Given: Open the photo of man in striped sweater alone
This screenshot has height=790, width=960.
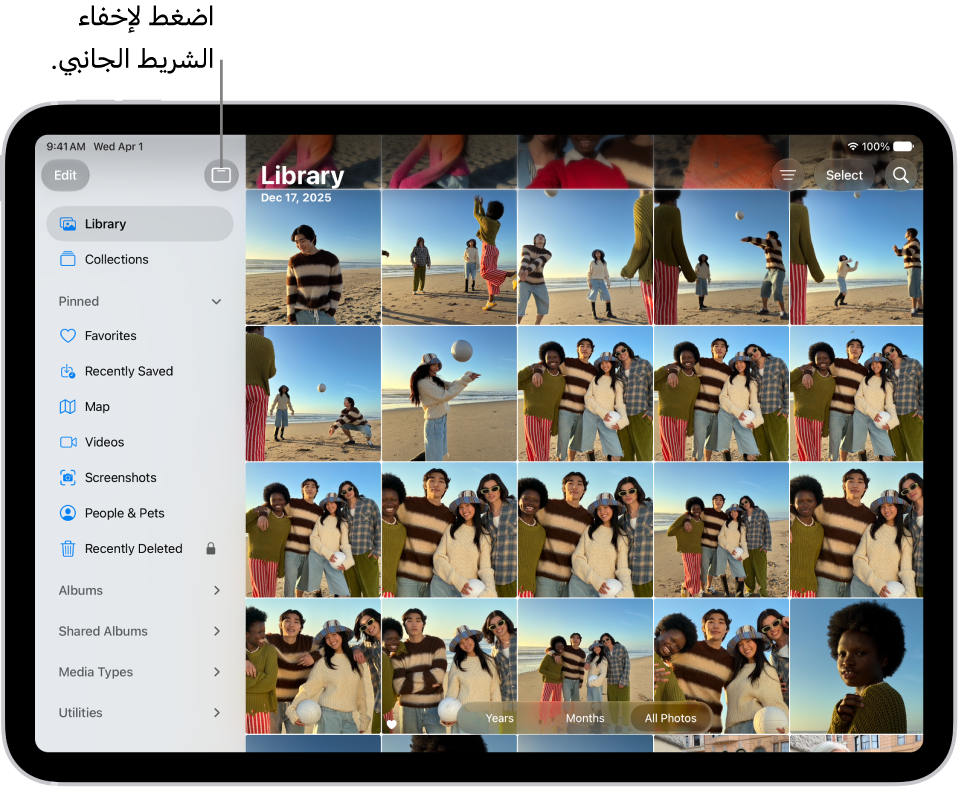Looking at the screenshot, I should click(313, 257).
